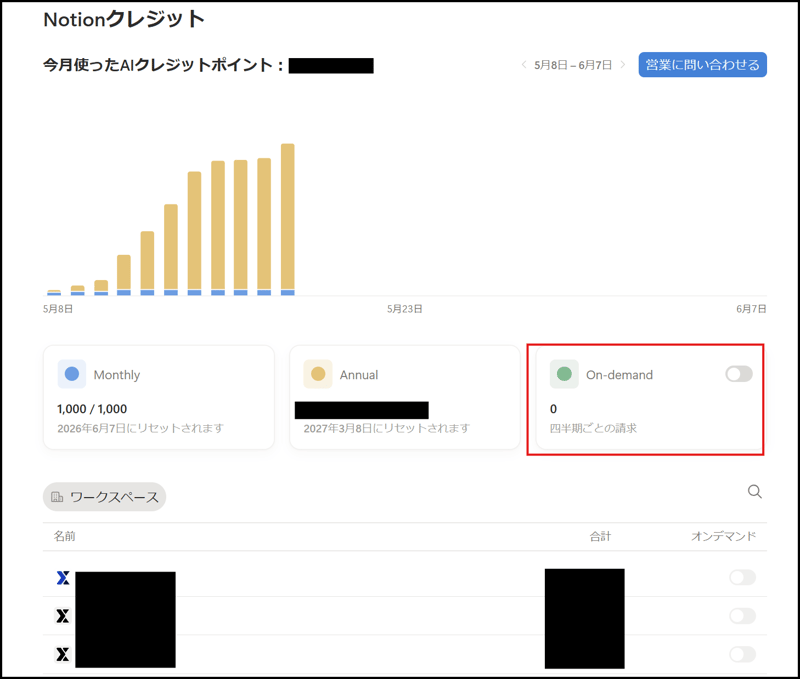The height and width of the screenshot is (679, 800).
Task: Toggle the On-demand credit switch
Action: pyautogui.click(x=739, y=374)
